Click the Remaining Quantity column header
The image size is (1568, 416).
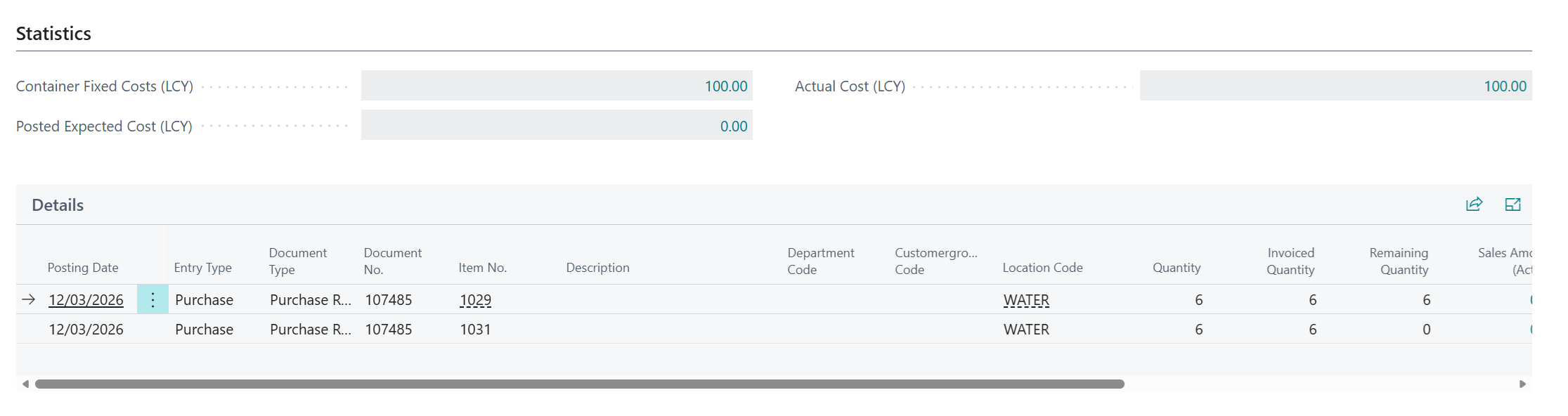[1398, 261]
